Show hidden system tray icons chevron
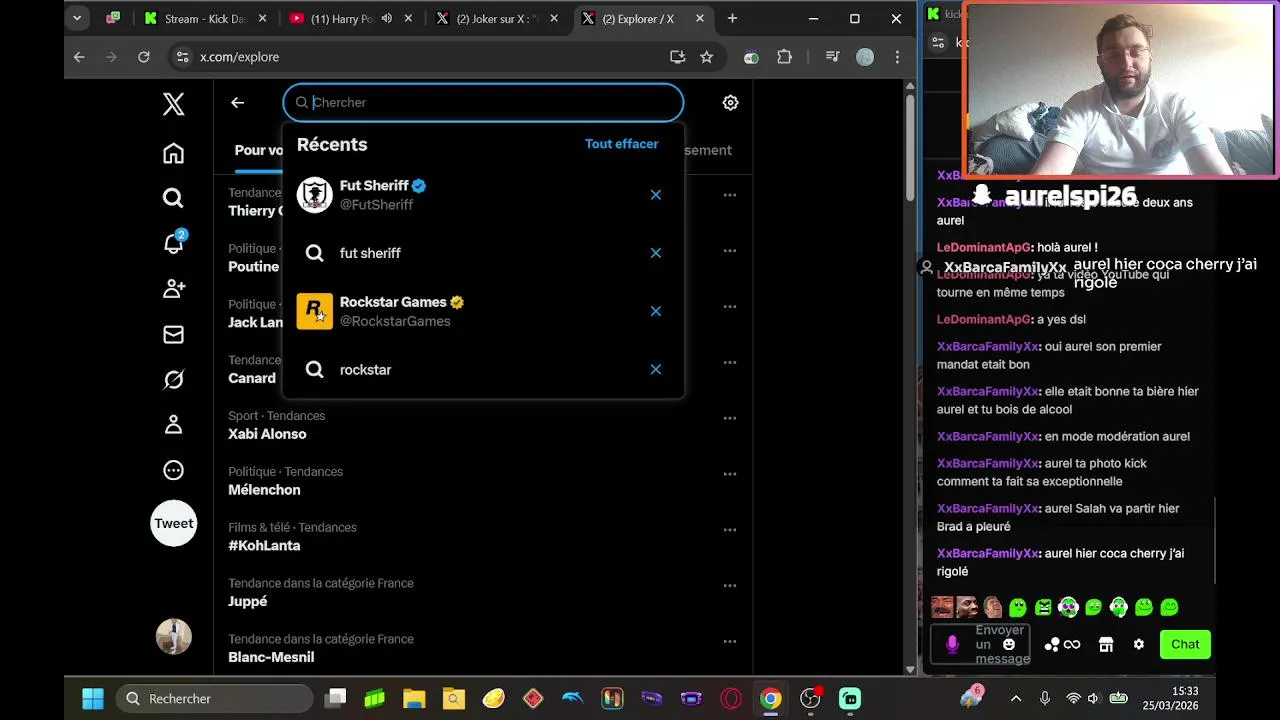This screenshot has height=720, width=1280. click(x=1016, y=698)
